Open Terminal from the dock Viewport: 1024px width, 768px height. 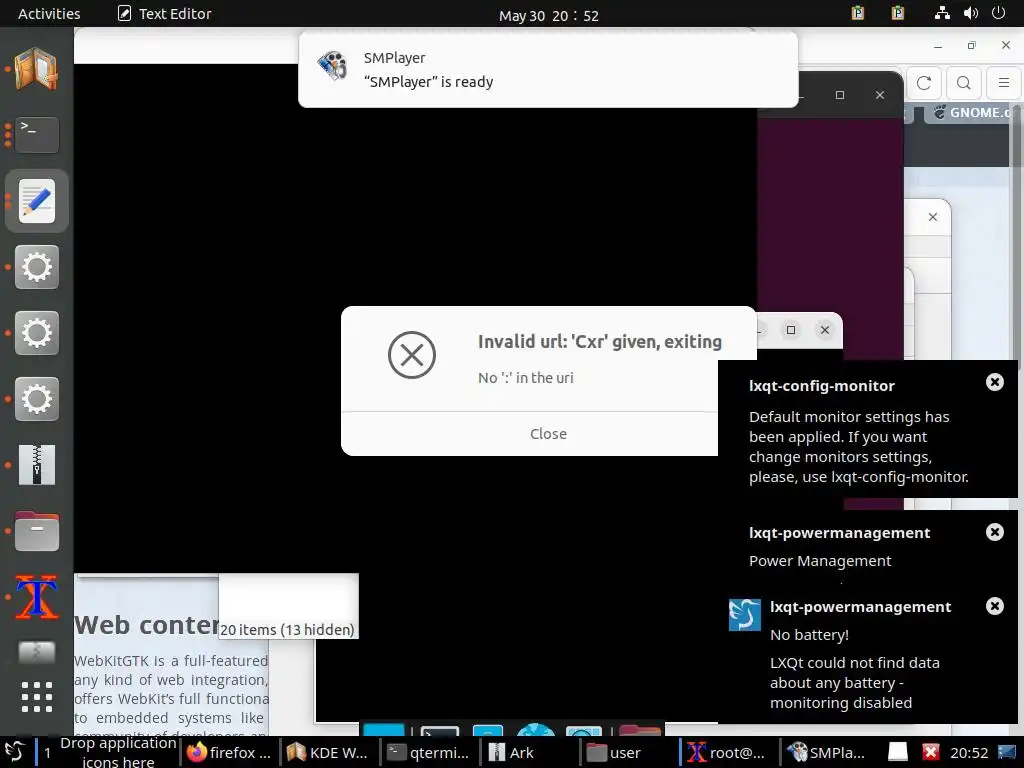click(x=37, y=135)
